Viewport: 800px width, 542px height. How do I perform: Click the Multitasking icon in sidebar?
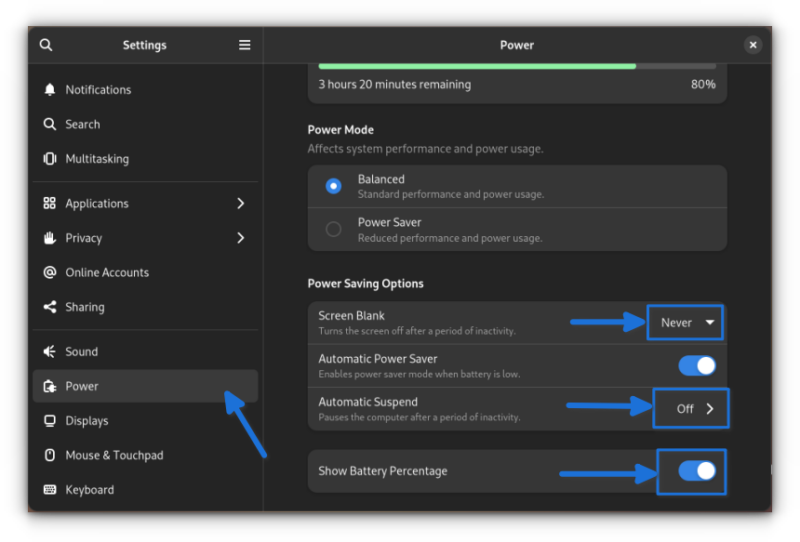tap(49, 159)
